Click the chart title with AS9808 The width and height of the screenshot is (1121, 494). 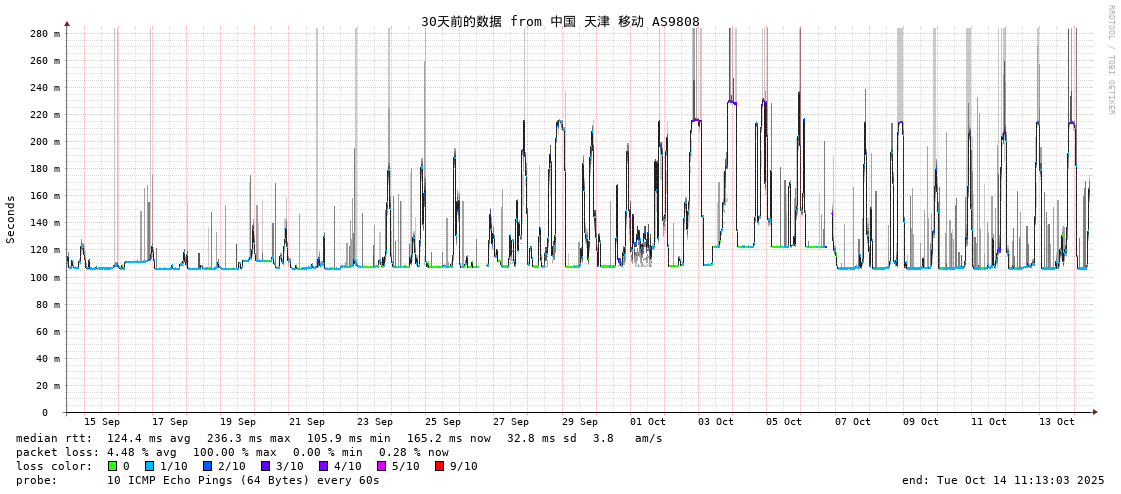click(x=560, y=21)
